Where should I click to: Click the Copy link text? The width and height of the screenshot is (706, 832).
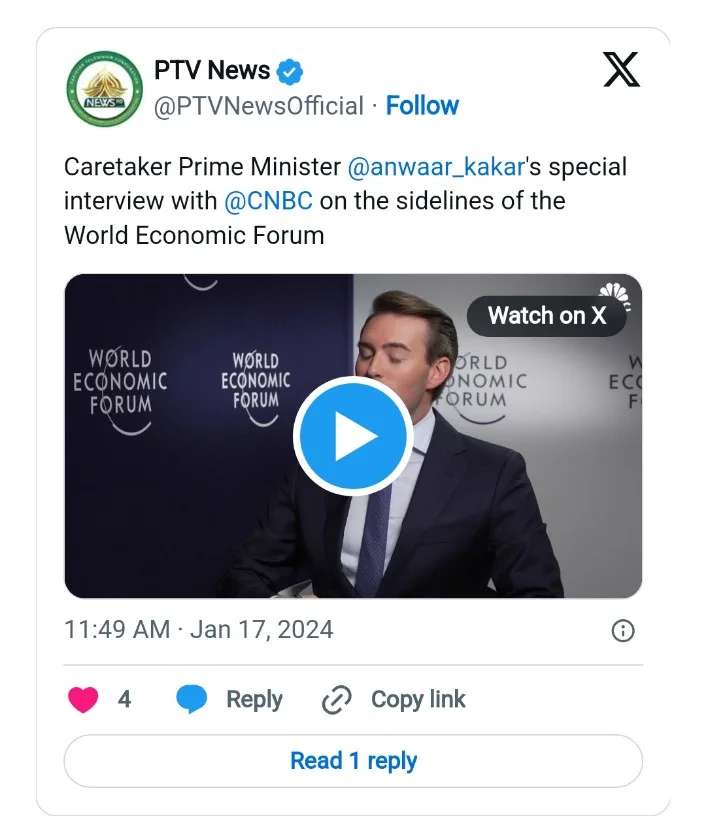coord(418,699)
